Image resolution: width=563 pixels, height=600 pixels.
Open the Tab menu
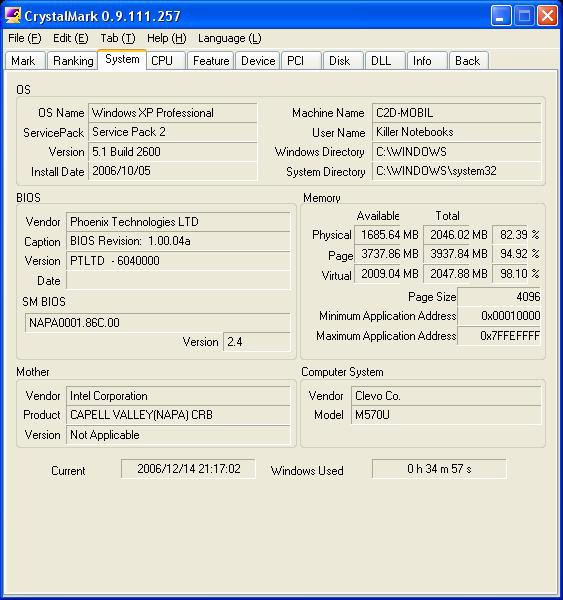click(x=117, y=38)
